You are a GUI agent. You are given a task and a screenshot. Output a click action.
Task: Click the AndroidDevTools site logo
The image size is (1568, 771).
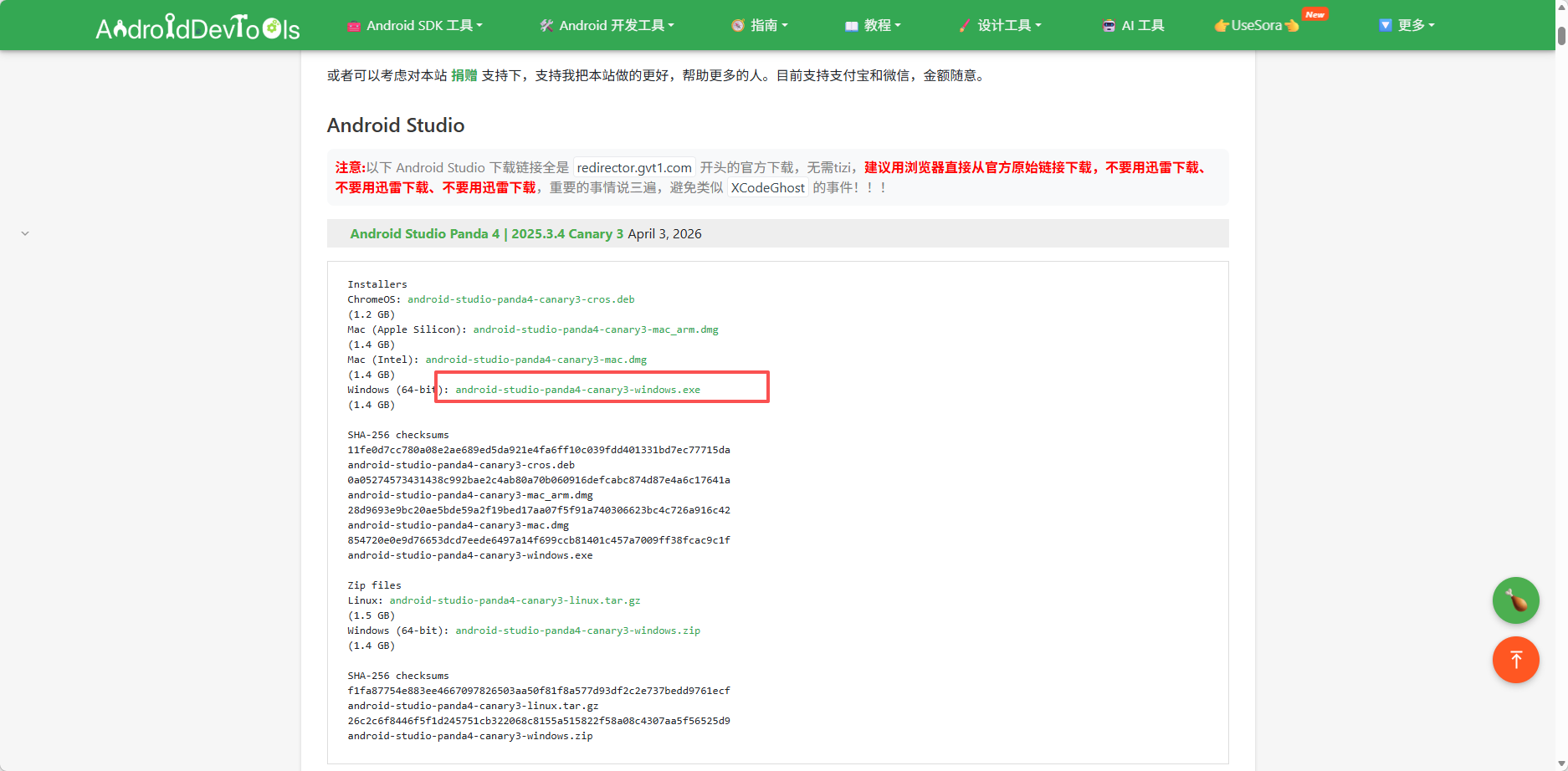point(197,27)
